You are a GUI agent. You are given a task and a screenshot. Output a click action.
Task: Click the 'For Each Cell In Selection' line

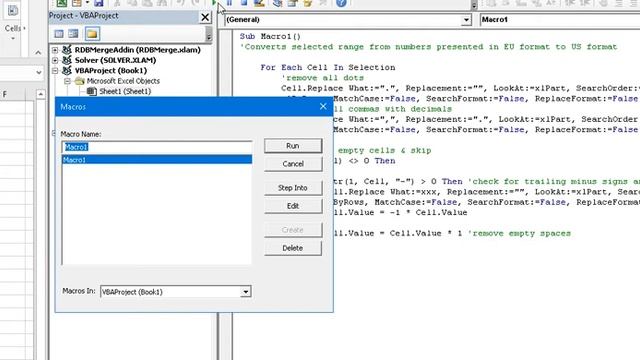pos(328,67)
